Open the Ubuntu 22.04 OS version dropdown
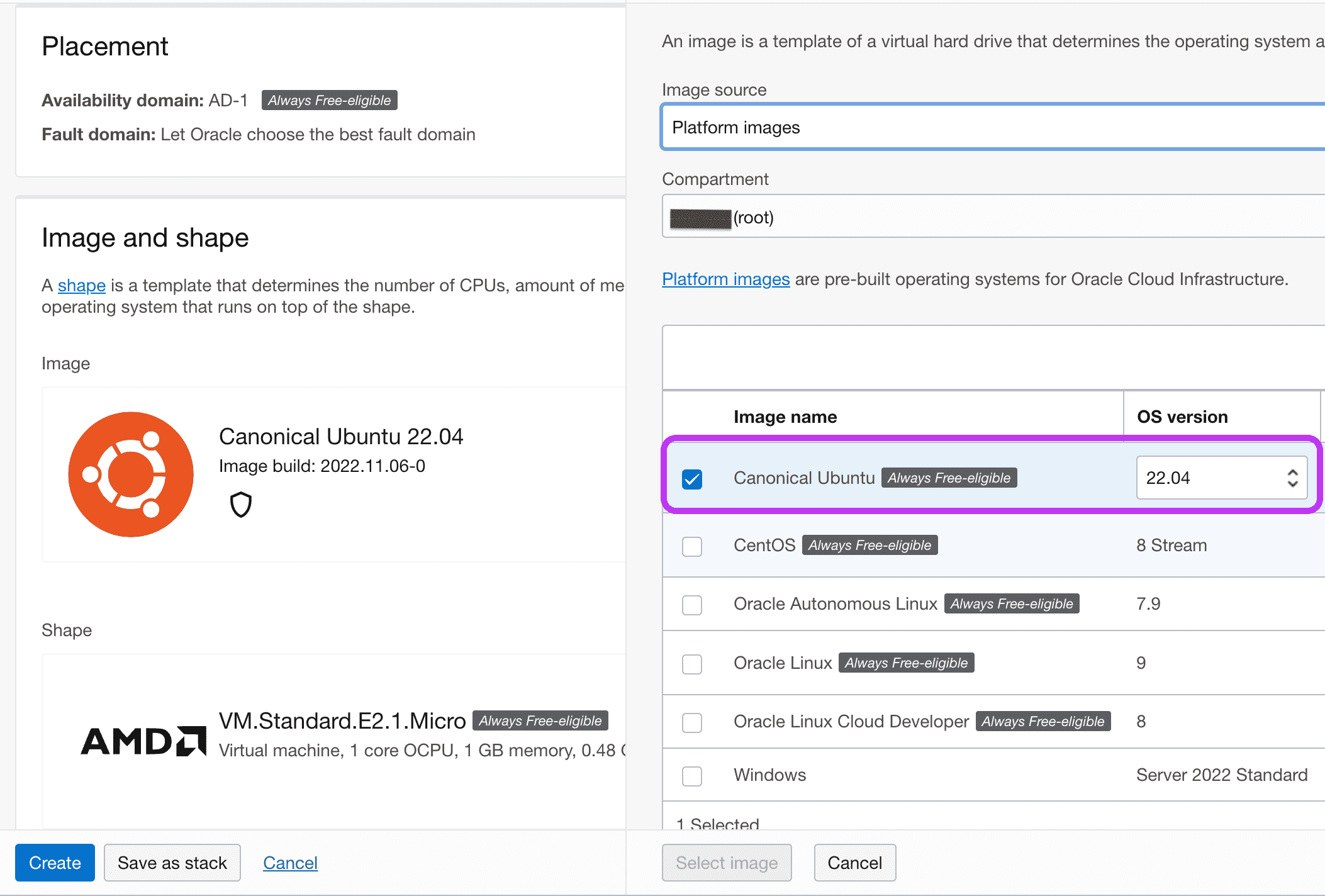Screen dimensions: 1325x896 pyautogui.click(x=1221, y=478)
